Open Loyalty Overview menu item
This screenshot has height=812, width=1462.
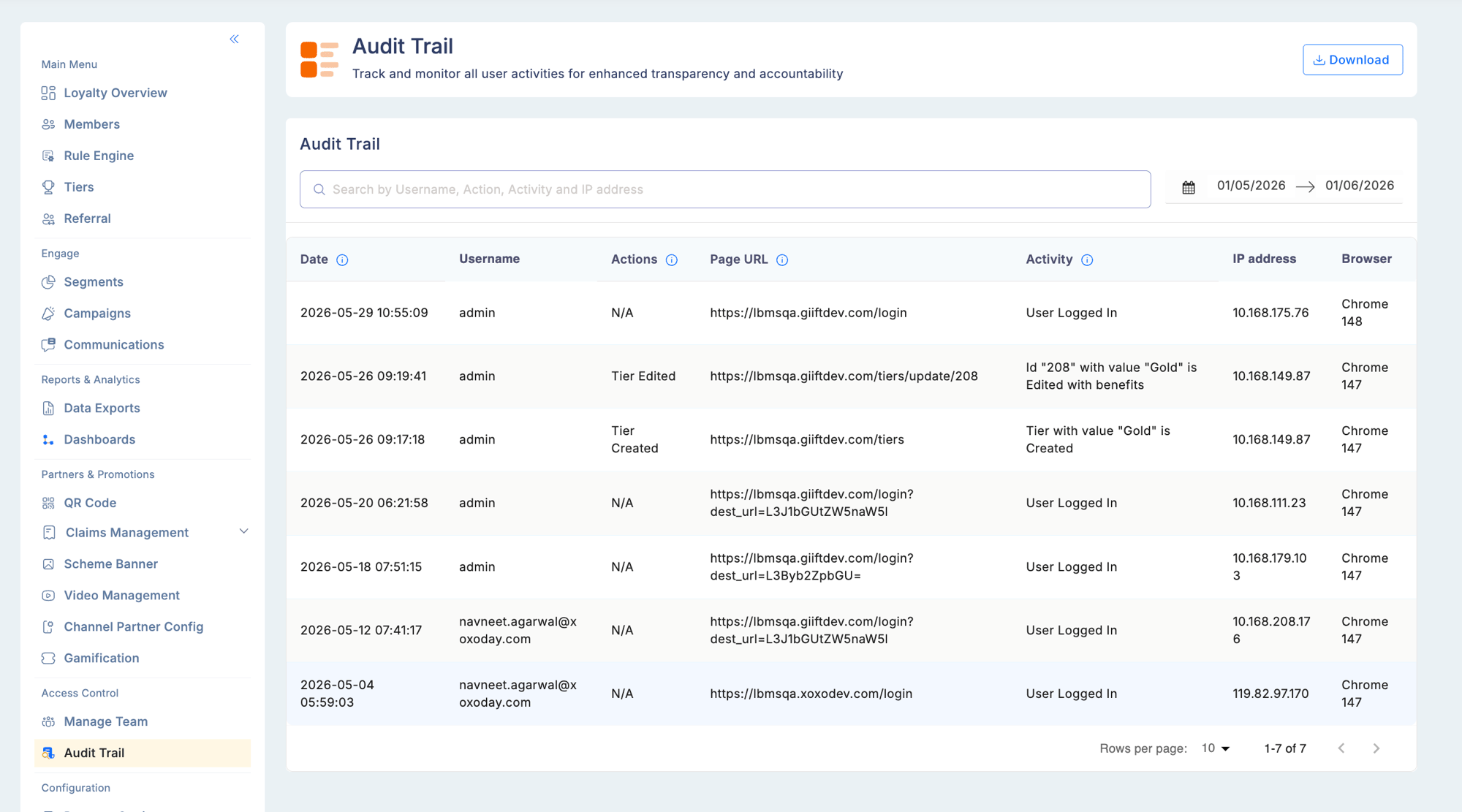115,93
